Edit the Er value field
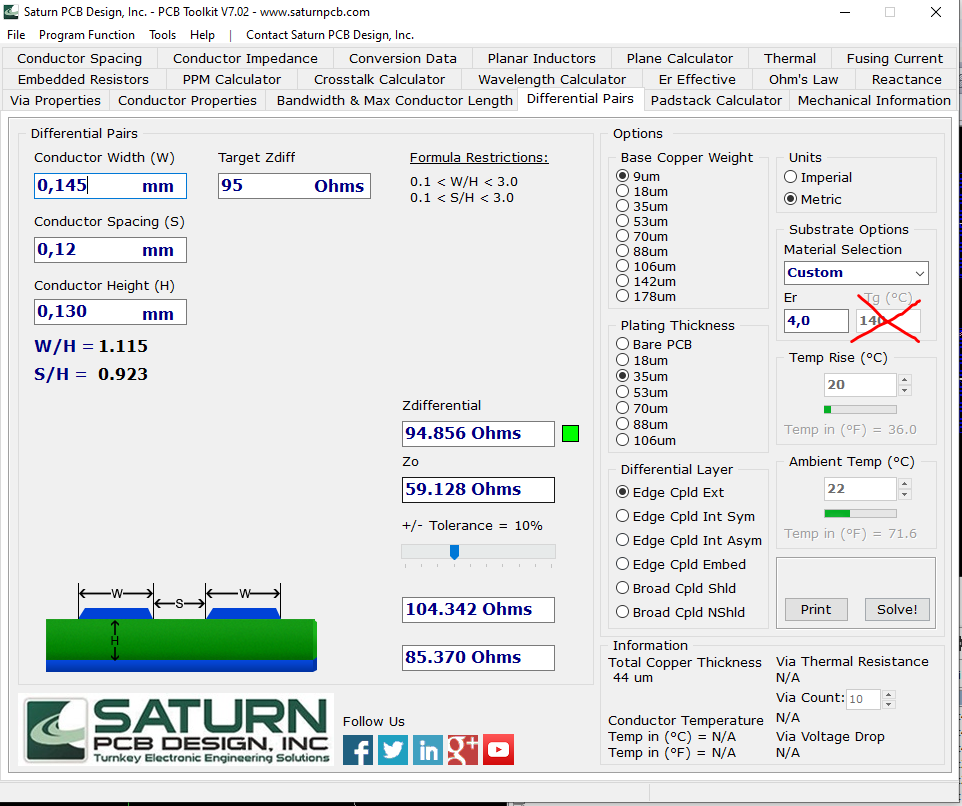 coord(816,321)
